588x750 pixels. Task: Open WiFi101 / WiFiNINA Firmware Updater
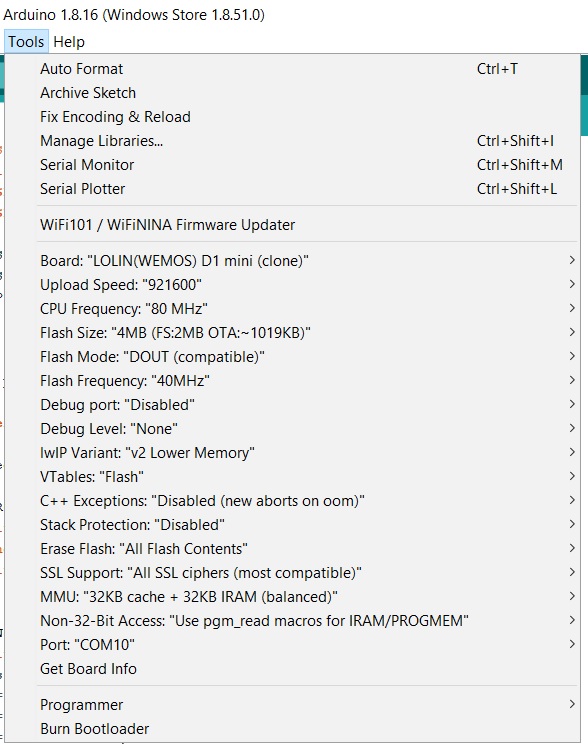coord(292,224)
